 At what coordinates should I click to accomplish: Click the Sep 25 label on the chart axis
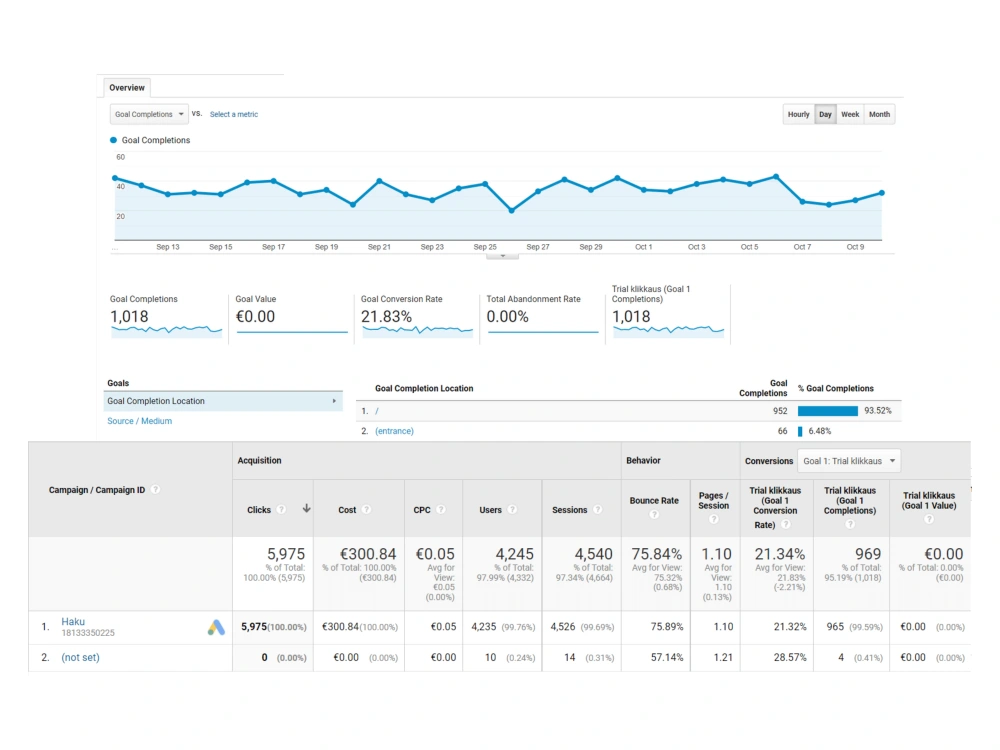tap(485, 247)
